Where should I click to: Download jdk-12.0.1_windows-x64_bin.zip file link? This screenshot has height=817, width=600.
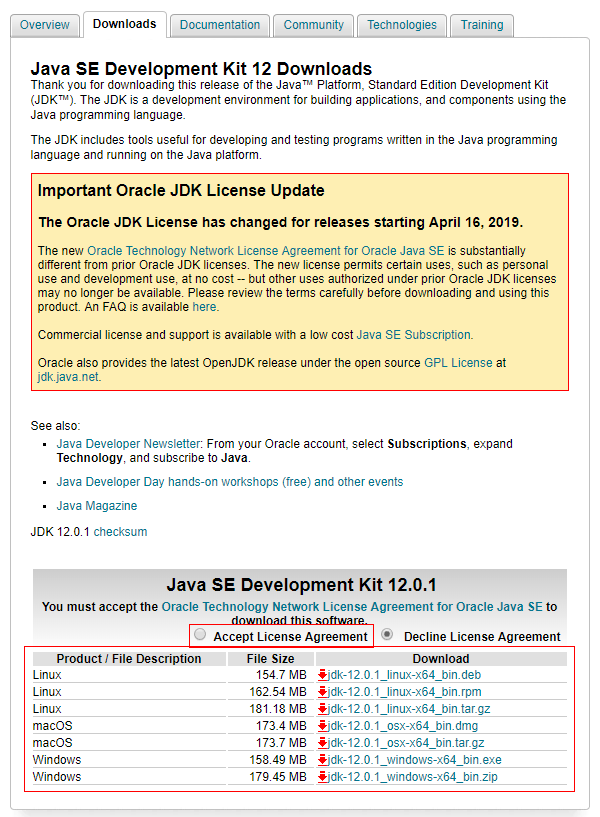(x=412, y=777)
